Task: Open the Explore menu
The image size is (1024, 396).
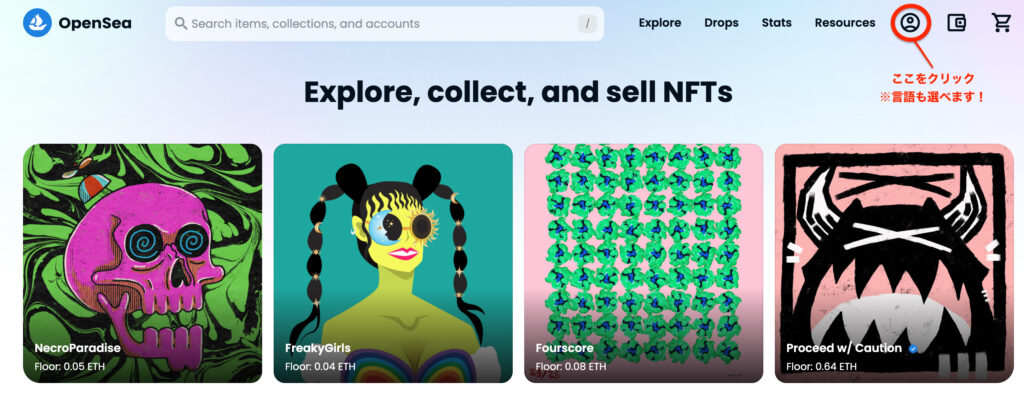Action: (660, 23)
